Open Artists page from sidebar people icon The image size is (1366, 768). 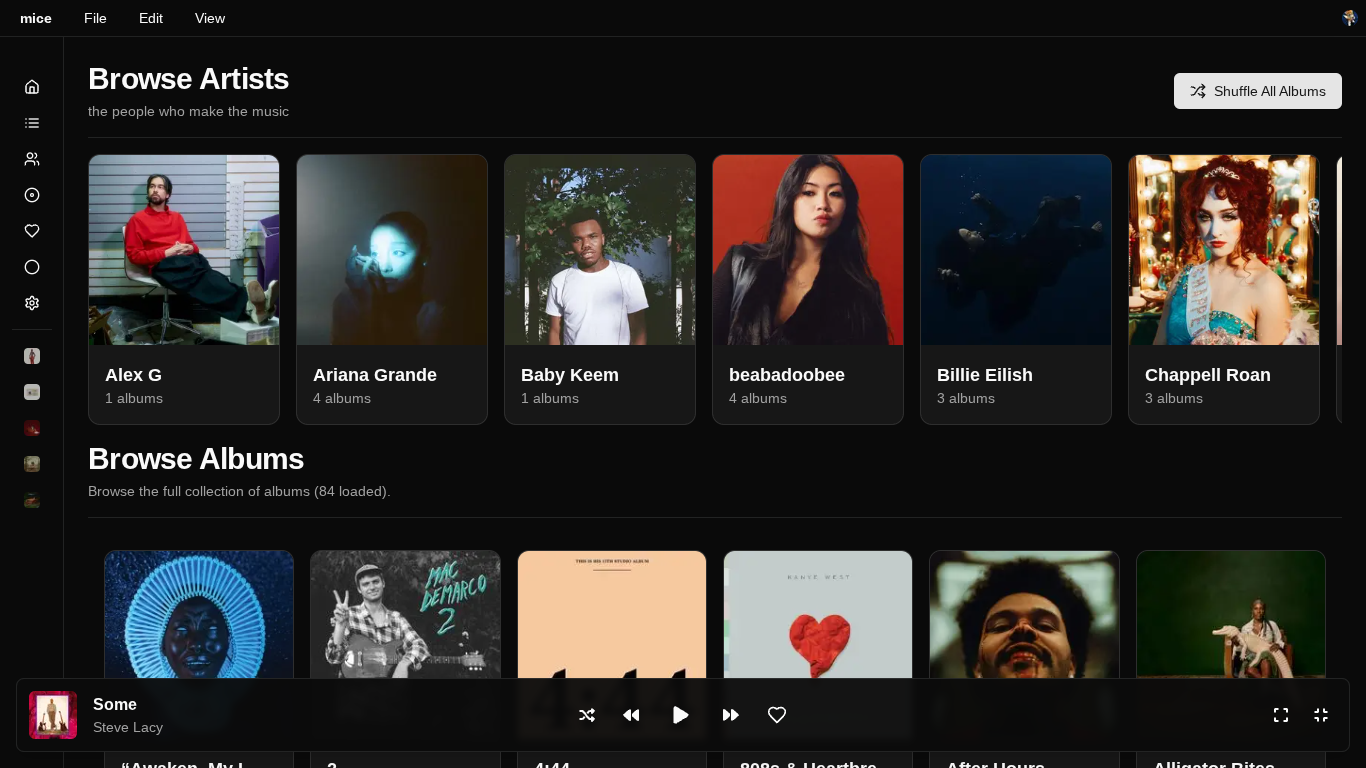point(32,159)
